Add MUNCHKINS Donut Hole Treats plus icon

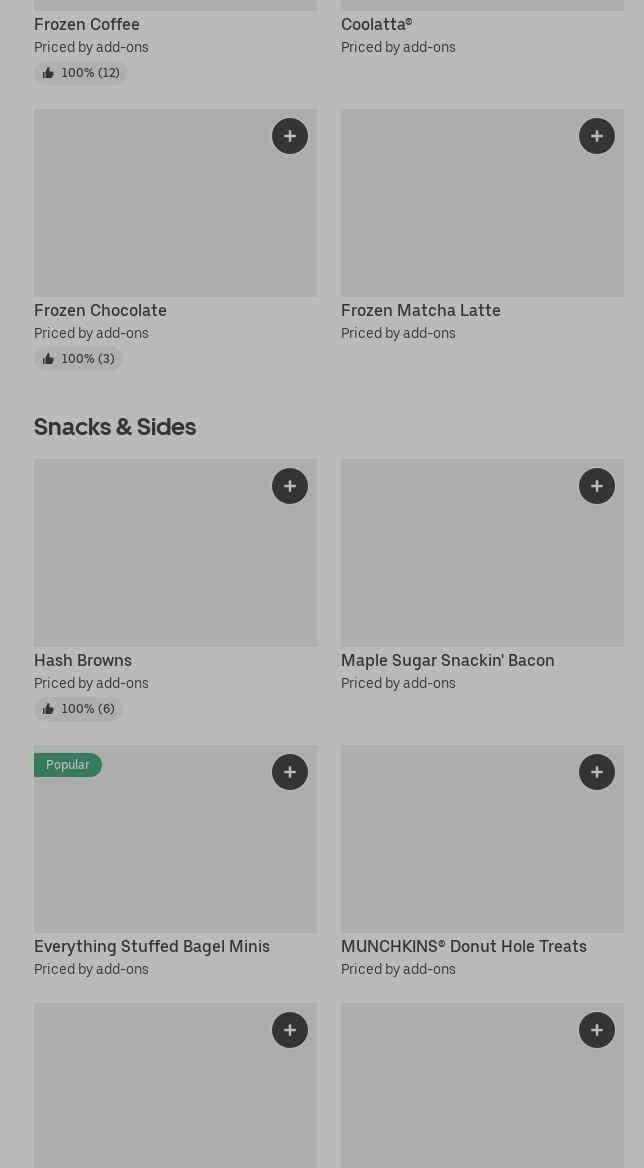(x=597, y=772)
